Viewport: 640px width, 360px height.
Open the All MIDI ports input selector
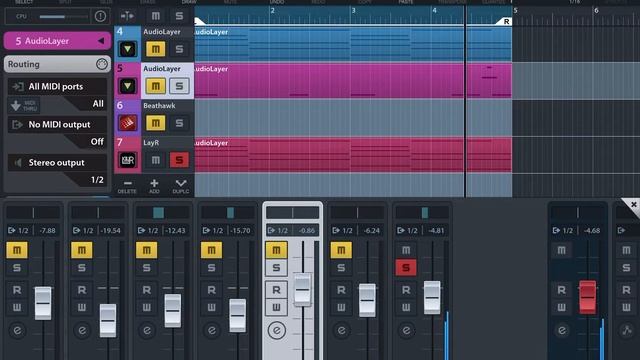point(57,87)
